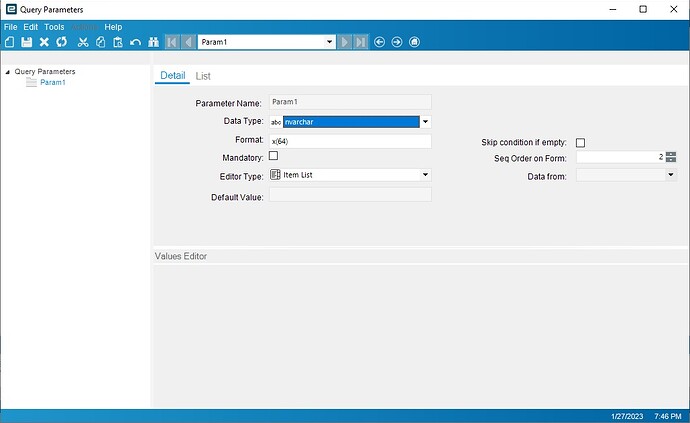Open the Data from dropdown
The width and height of the screenshot is (690, 423).
[x=670, y=175]
